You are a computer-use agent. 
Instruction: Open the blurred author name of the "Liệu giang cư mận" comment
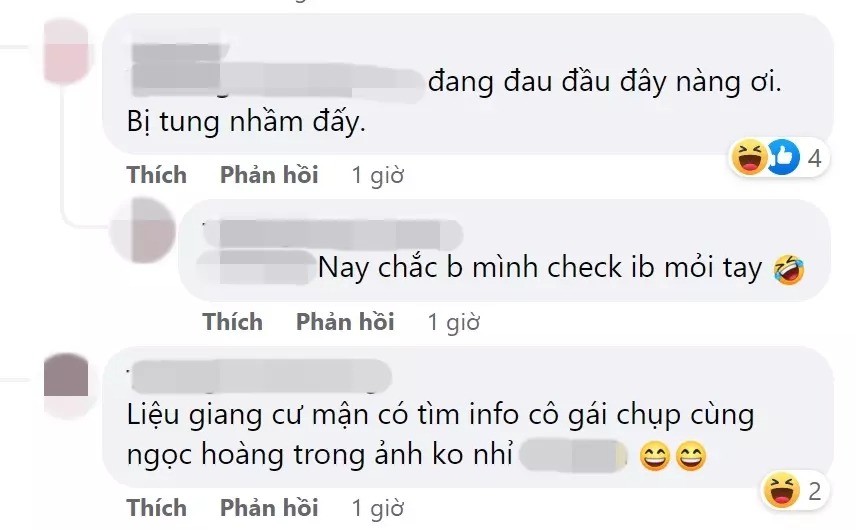click(x=260, y=376)
